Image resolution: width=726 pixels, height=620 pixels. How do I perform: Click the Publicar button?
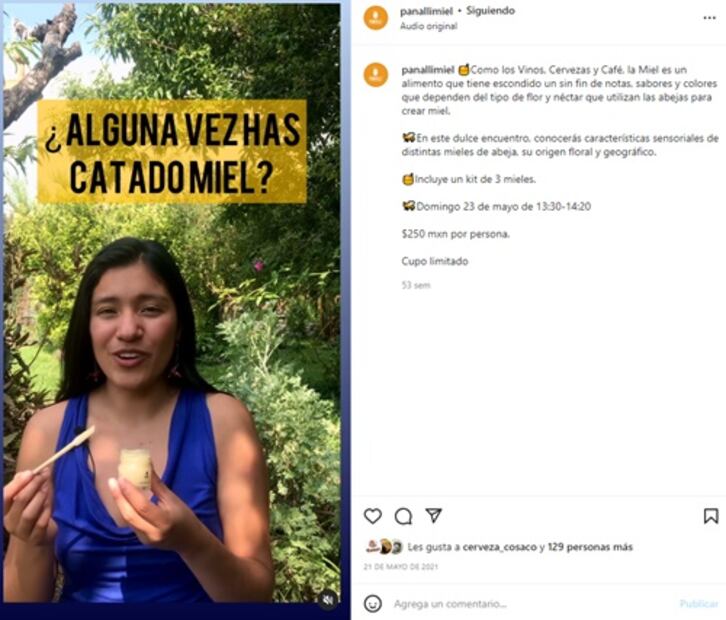[698, 603]
